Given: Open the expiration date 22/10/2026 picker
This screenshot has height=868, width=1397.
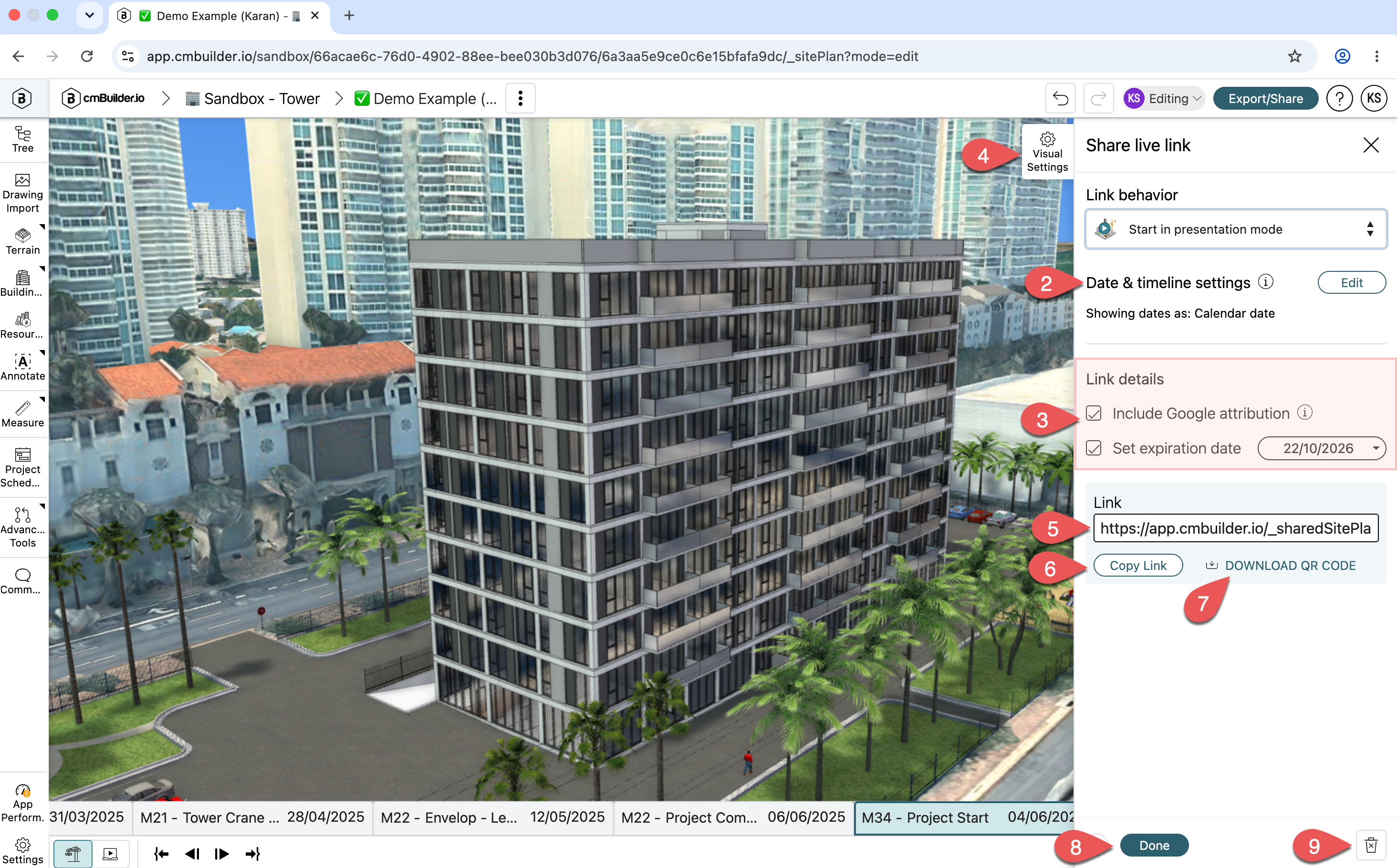Looking at the screenshot, I should pos(1322,448).
